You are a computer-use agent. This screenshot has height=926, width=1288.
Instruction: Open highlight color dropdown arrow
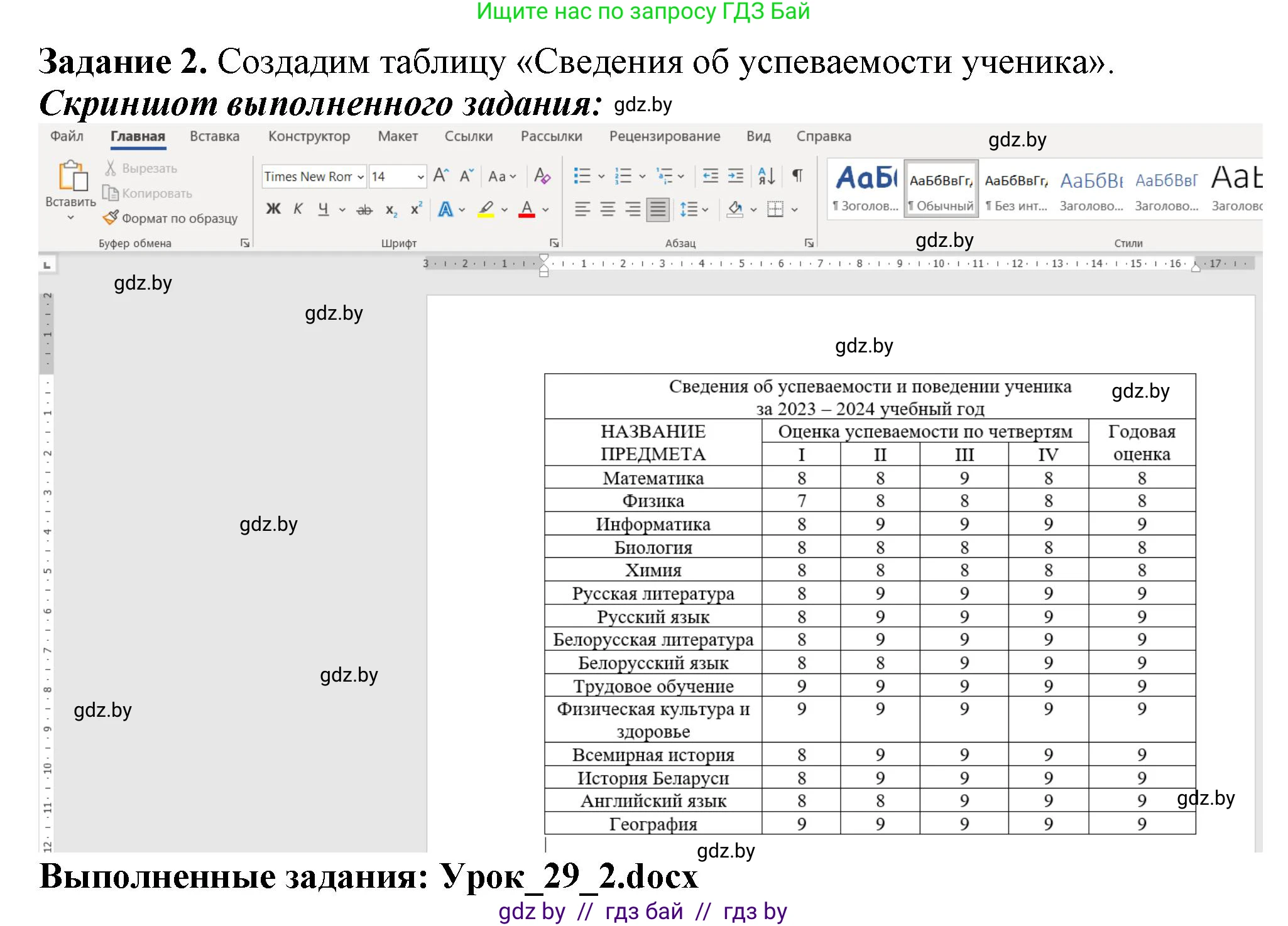[x=505, y=210]
